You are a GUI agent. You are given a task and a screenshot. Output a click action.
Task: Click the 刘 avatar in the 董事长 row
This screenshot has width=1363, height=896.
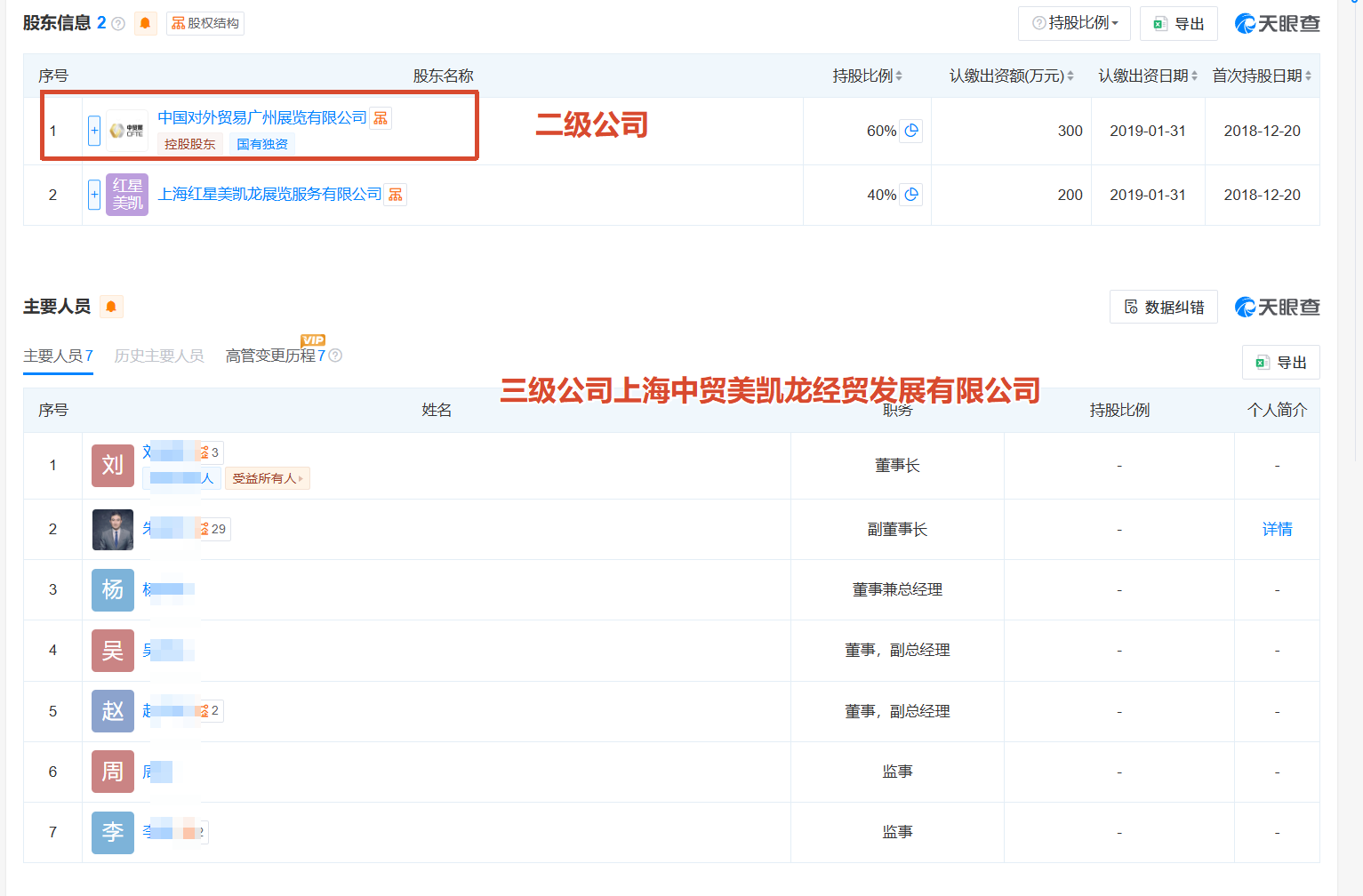click(x=113, y=466)
